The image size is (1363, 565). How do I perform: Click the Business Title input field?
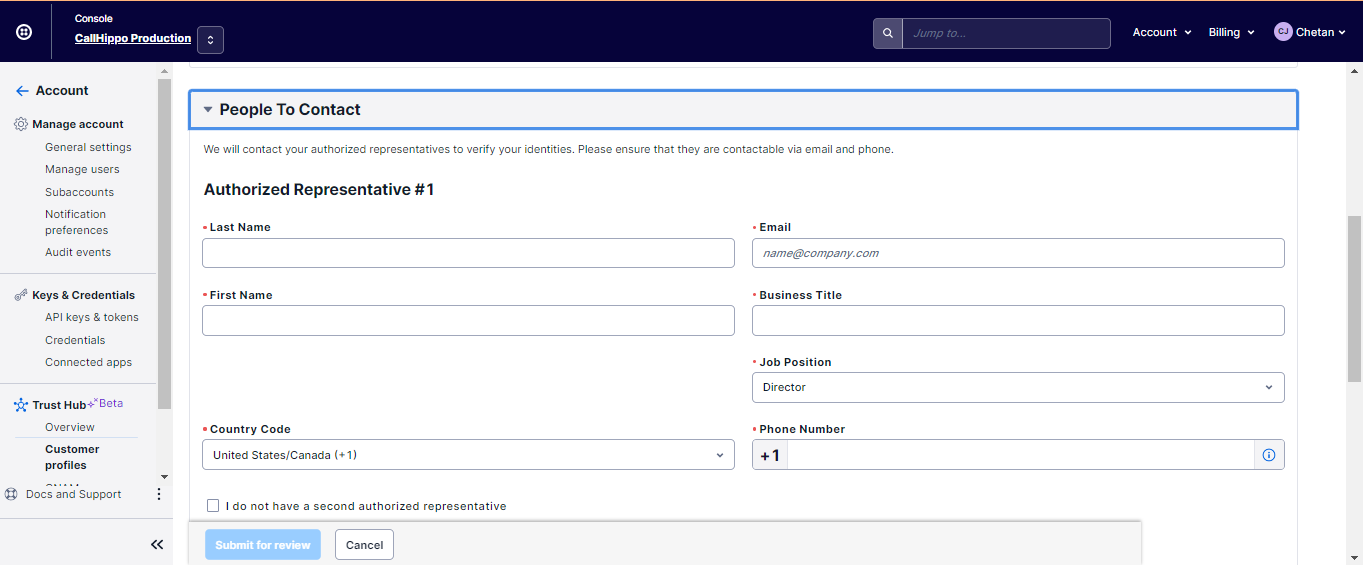[x=1018, y=321]
